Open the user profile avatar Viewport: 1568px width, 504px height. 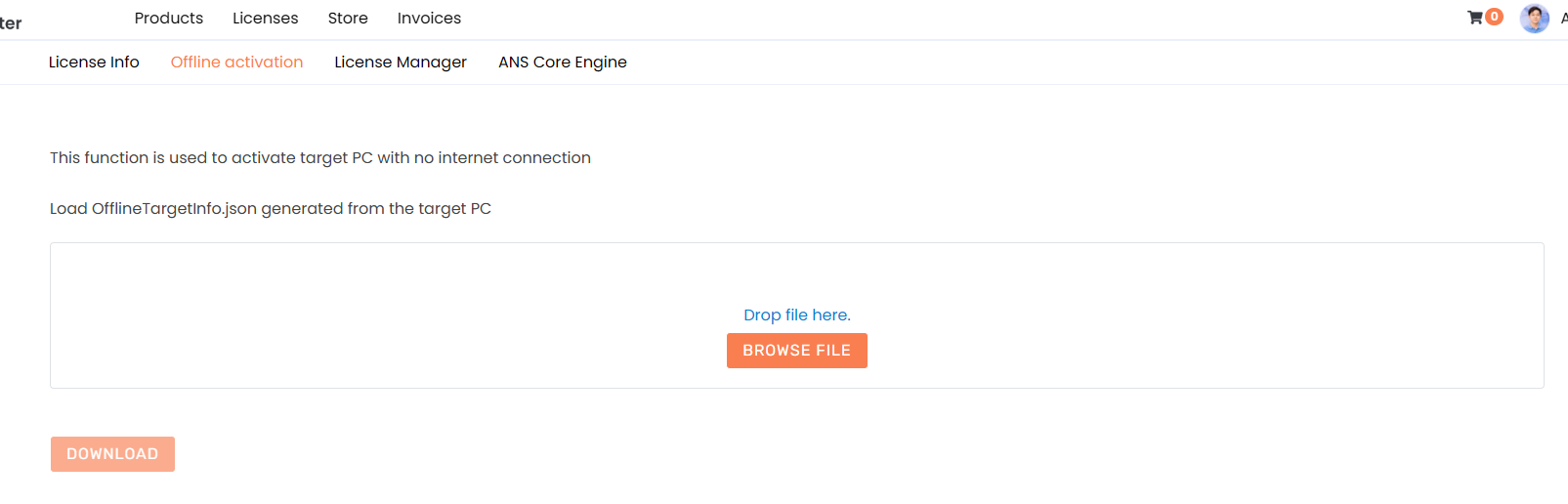click(x=1534, y=18)
